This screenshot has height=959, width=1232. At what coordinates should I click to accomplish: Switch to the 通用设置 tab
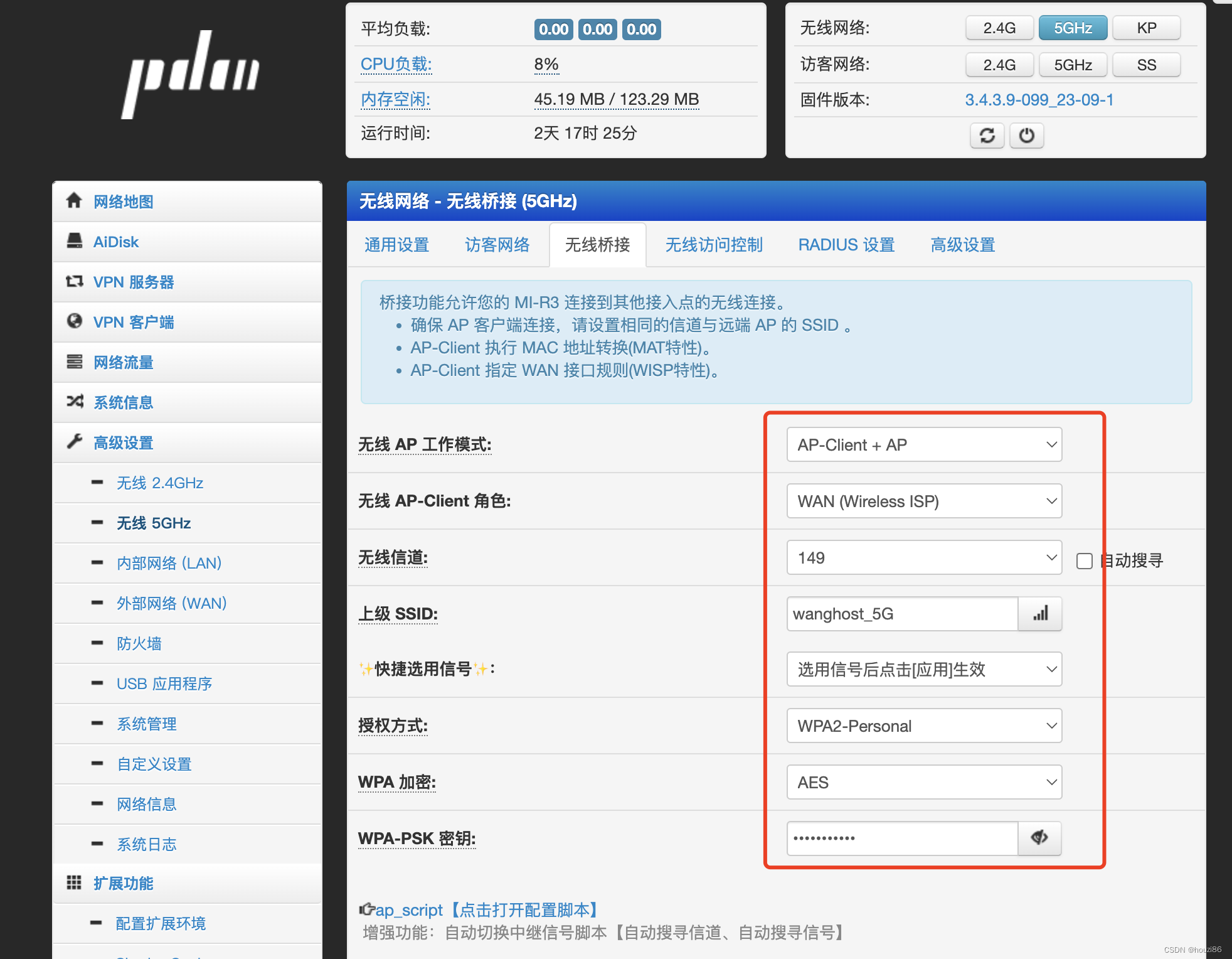(x=396, y=245)
